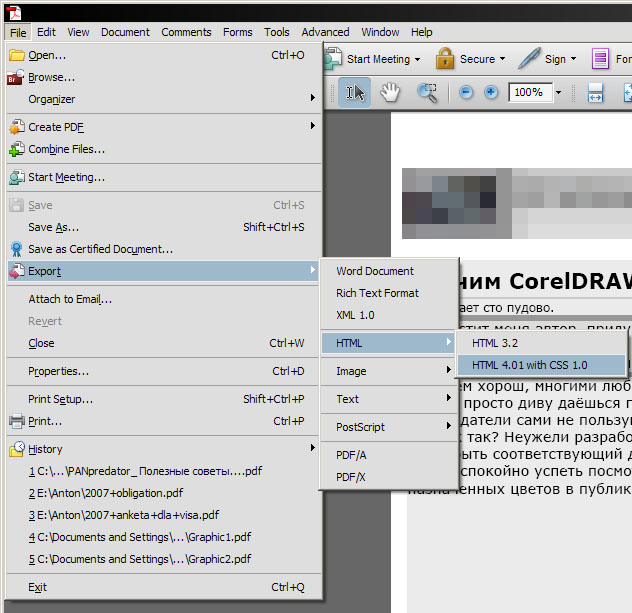Click the Adobe Acrobat title bar icon

[x=15, y=12]
